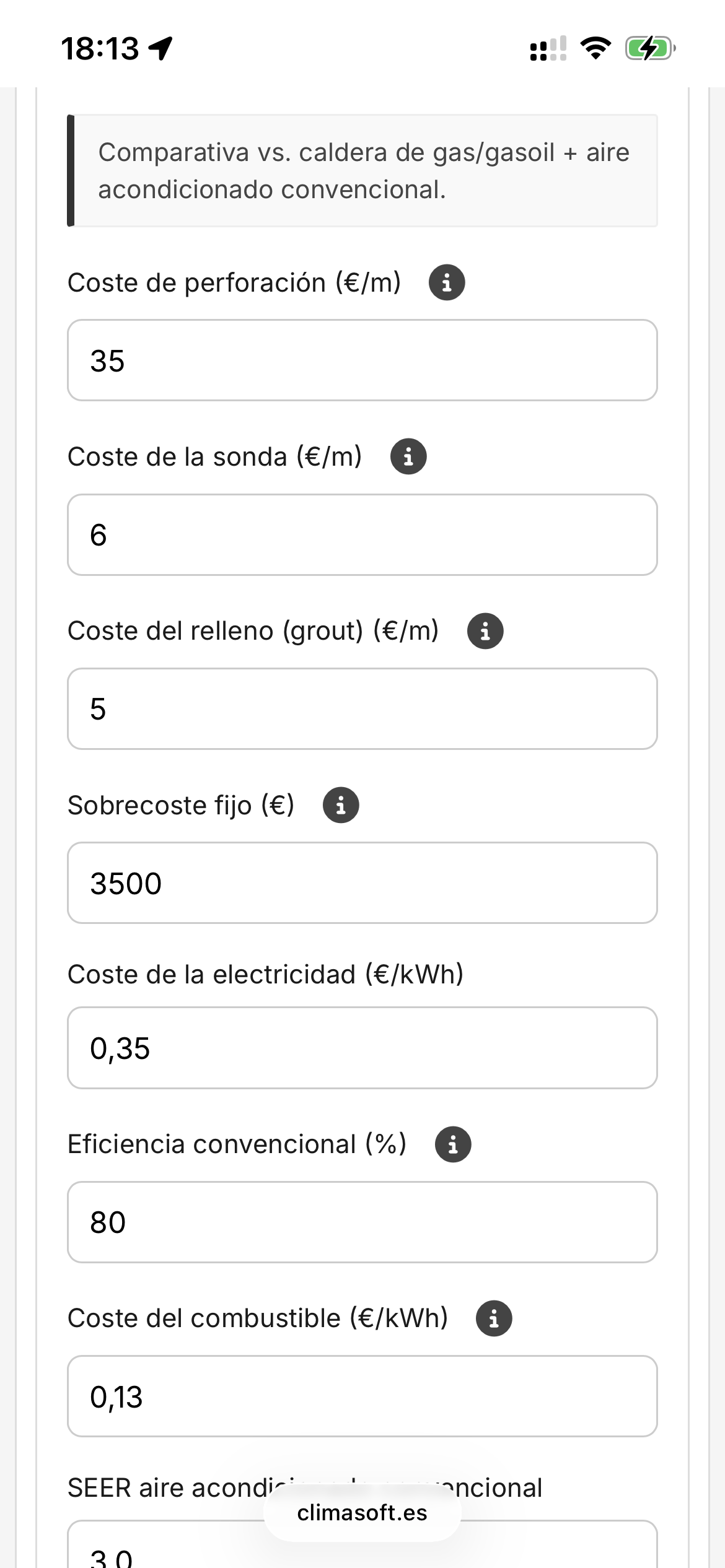725x1568 pixels.
Task: Edit the Coste de la sonda value
Action: click(x=362, y=534)
